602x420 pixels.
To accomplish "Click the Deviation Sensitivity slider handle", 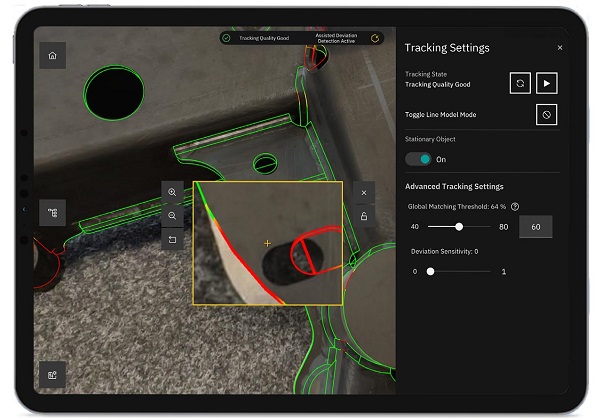I will click(431, 271).
